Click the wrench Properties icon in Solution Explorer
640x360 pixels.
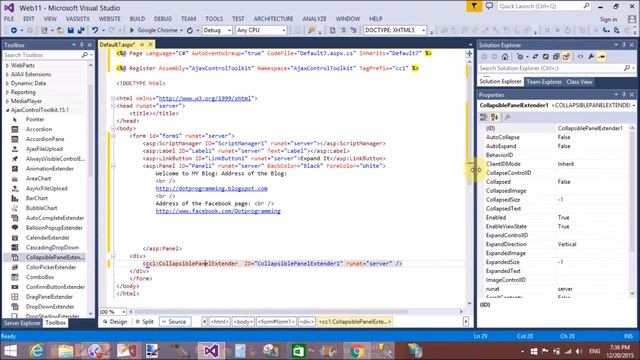click(591, 57)
